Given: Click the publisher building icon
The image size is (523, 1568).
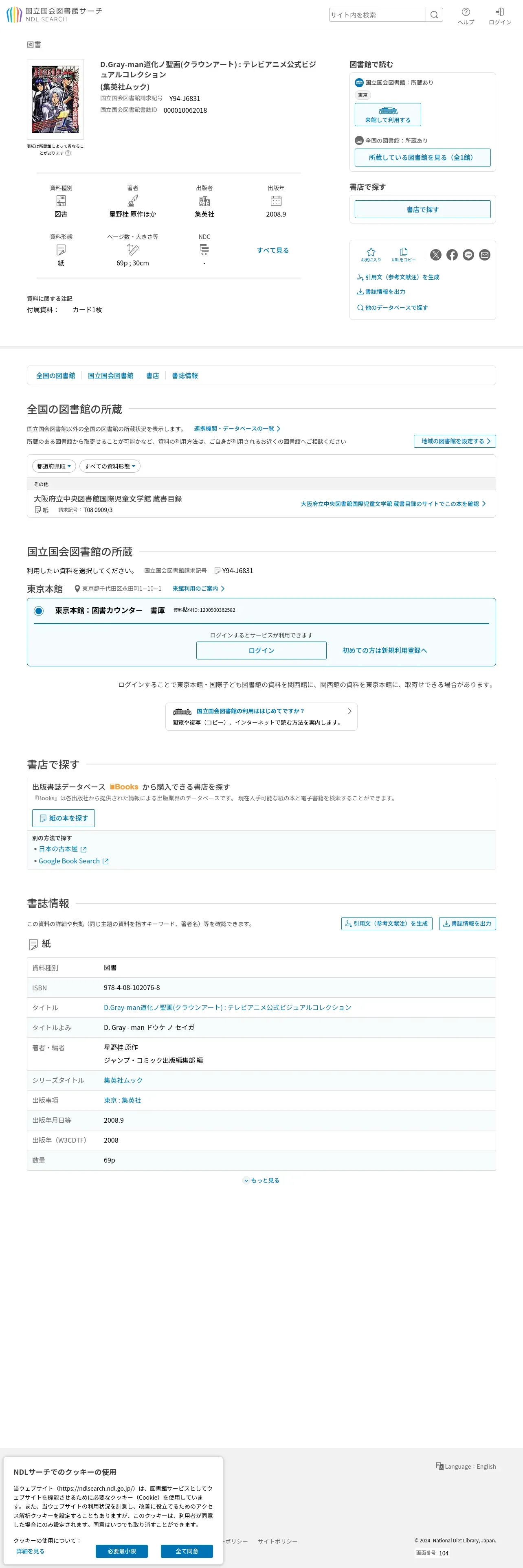Looking at the screenshot, I should (204, 201).
